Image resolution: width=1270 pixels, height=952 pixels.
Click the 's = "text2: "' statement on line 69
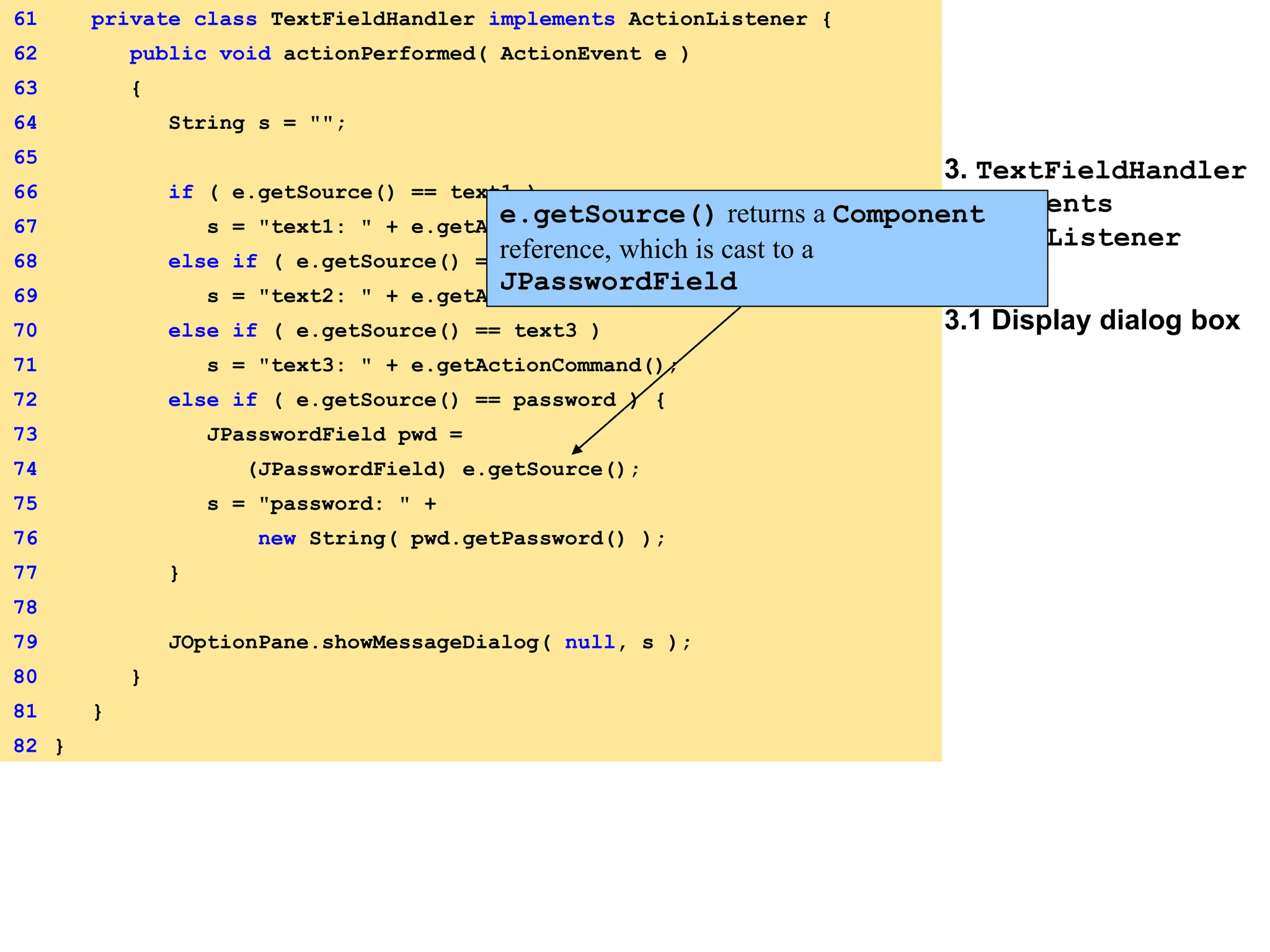(x=290, y=296)
